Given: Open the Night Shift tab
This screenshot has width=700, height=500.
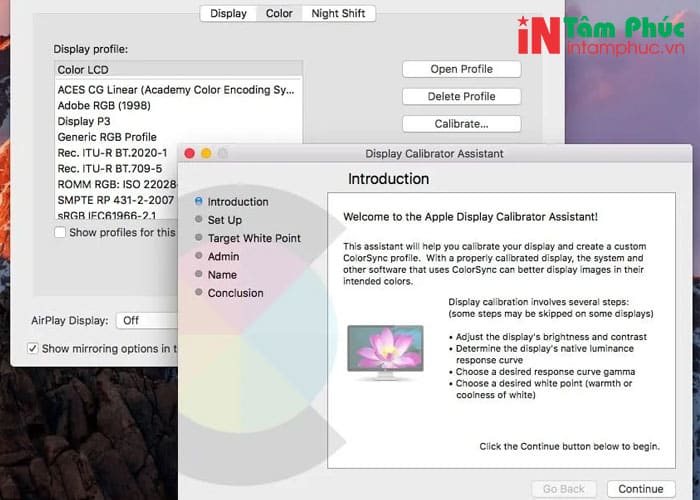Looking at the screenshot, I should point(338,13).
